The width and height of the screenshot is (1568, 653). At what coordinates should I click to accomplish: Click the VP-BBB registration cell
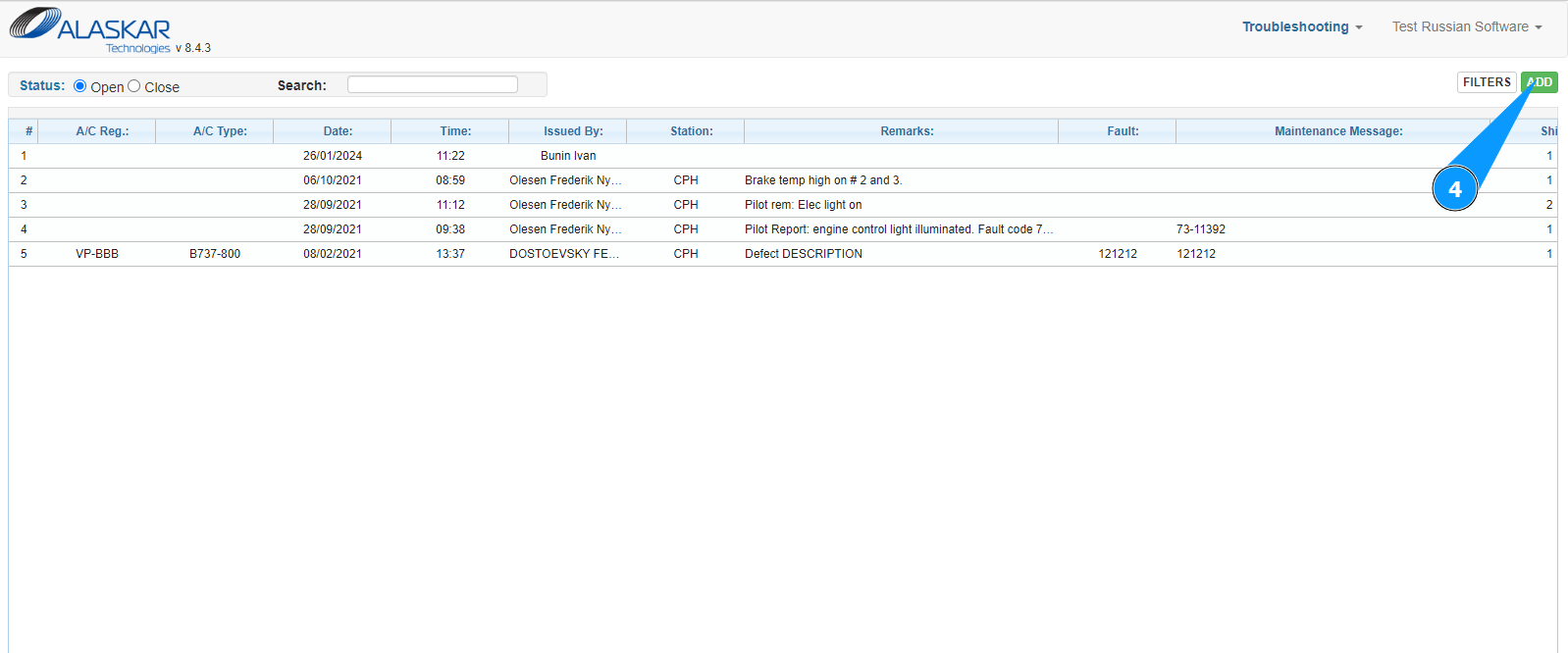click(97, 254)
